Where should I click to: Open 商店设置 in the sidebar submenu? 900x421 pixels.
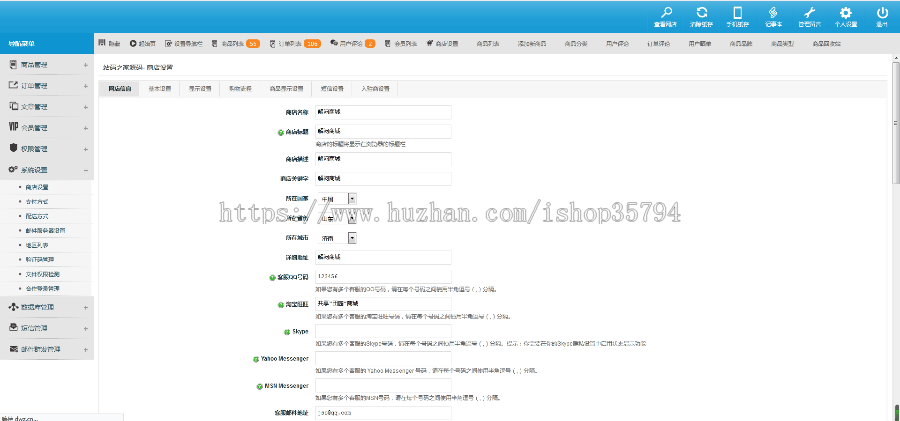(x=37, y=187)
